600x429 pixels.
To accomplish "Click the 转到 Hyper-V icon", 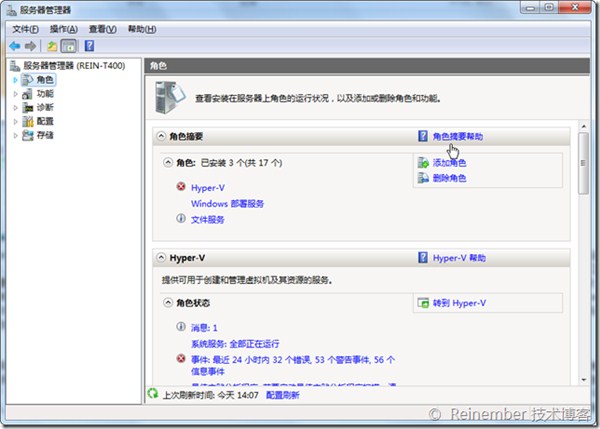I will click(423, 302).
